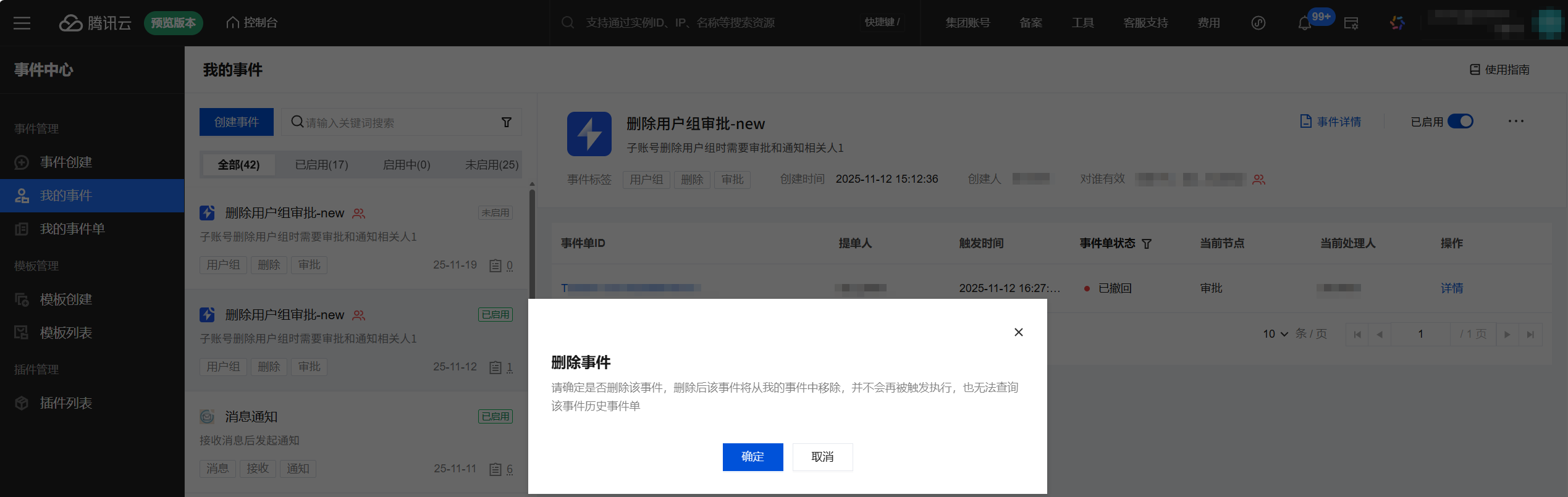Open the blurred ticket ID link in the table
Screen dimensions: 1568x497
(631, 288)
